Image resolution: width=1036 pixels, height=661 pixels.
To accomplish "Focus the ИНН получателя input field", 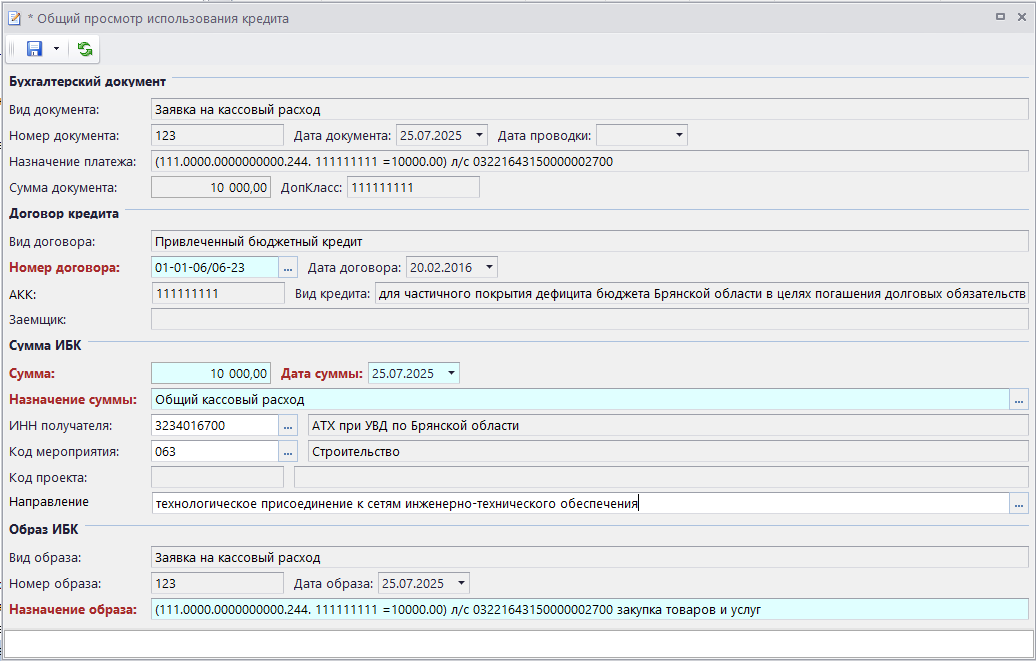I will pyautogui.click(x=214, y=426).
